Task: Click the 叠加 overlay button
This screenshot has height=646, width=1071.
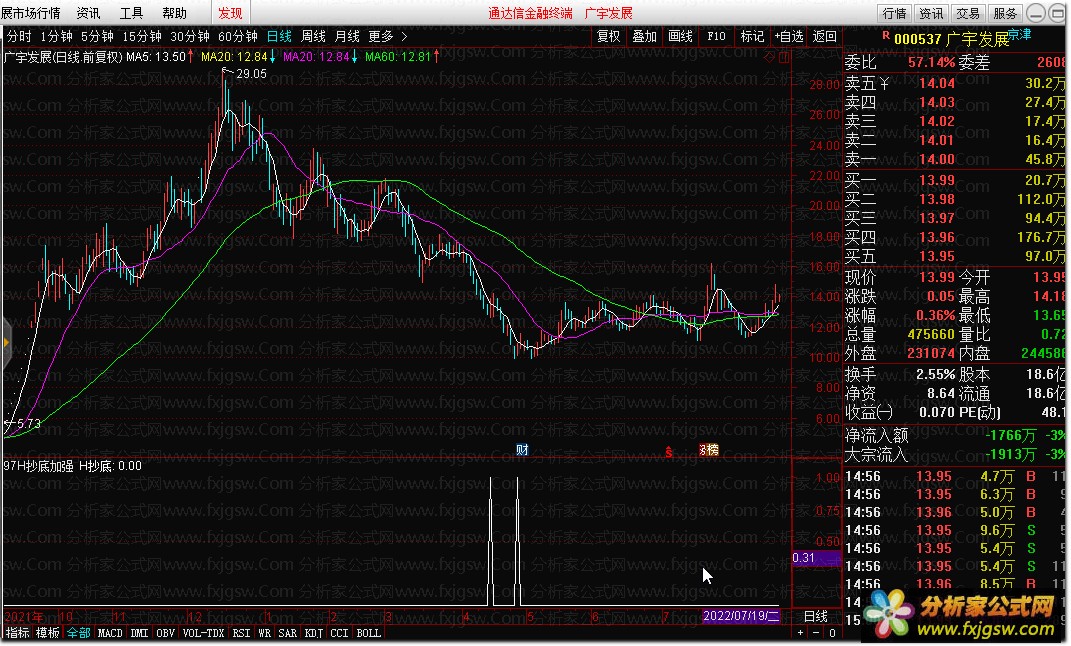Action: (644, 36)
